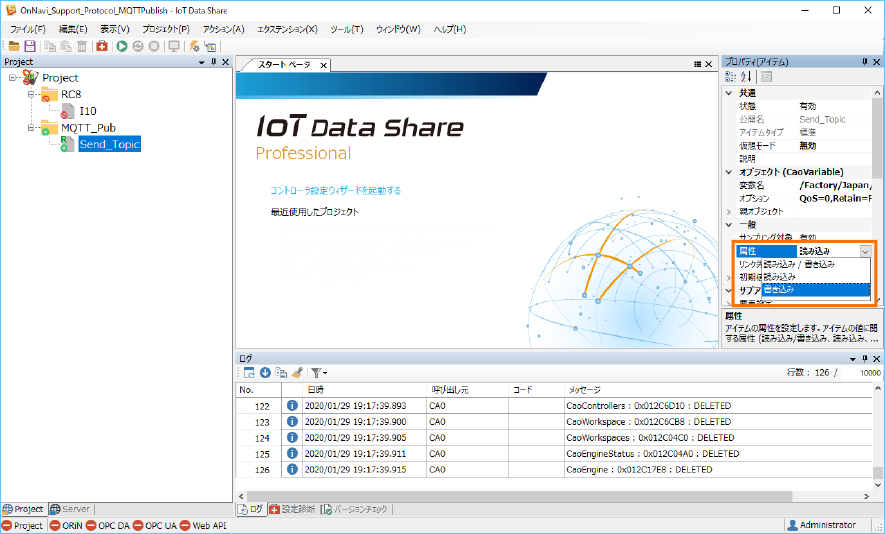
Task: Click the property pages icon in properties toolbar
Action: [x=766, y=77]
